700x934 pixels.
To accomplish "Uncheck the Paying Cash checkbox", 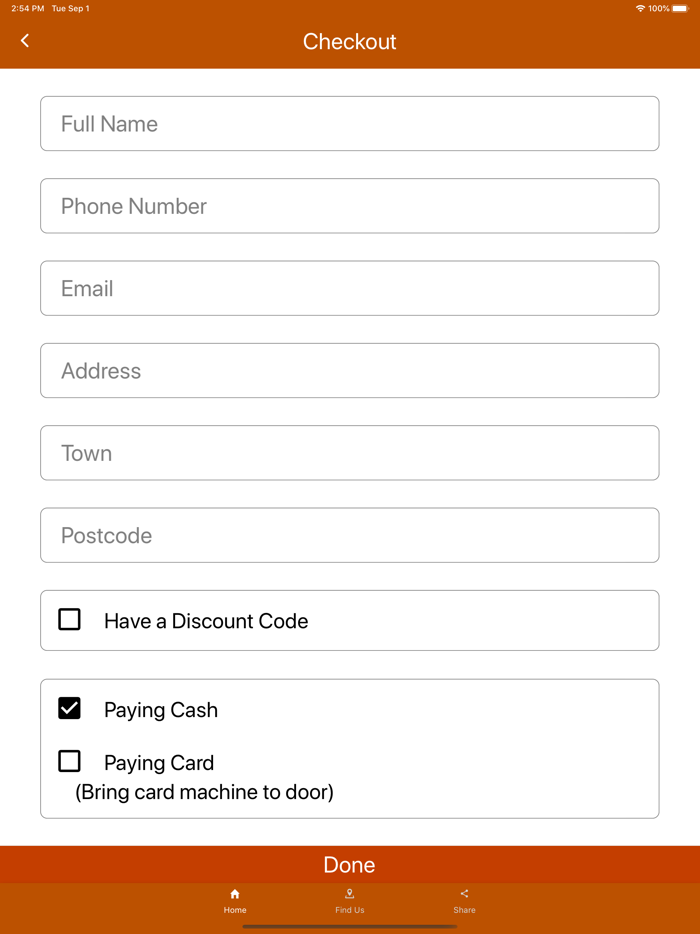I will [69, 708].
